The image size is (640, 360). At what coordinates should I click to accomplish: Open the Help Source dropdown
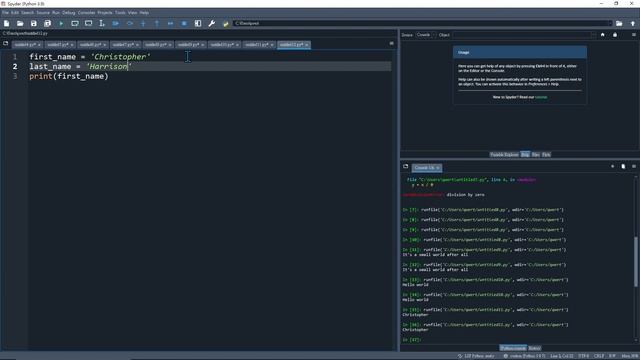(x=426, y=35)
